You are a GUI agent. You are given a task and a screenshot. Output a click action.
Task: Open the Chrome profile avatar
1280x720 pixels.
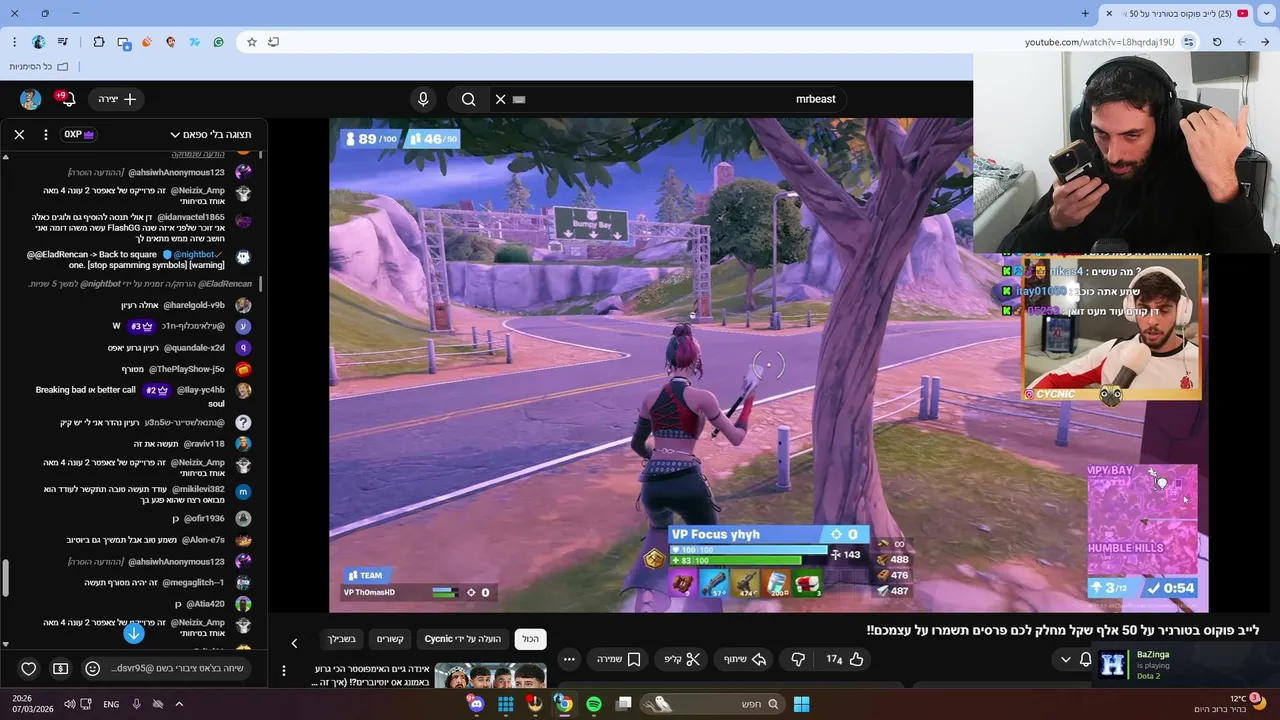coord(38,42)
